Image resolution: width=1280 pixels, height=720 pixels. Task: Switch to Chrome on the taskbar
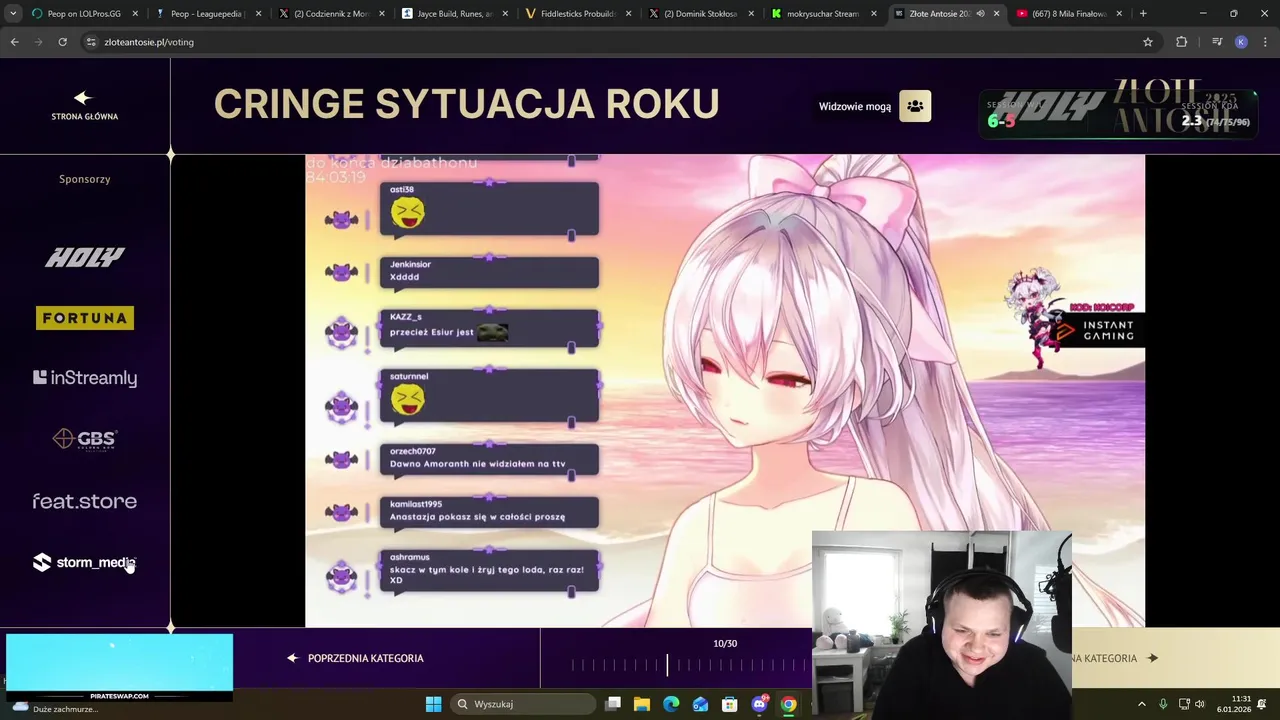click(788, 704)
